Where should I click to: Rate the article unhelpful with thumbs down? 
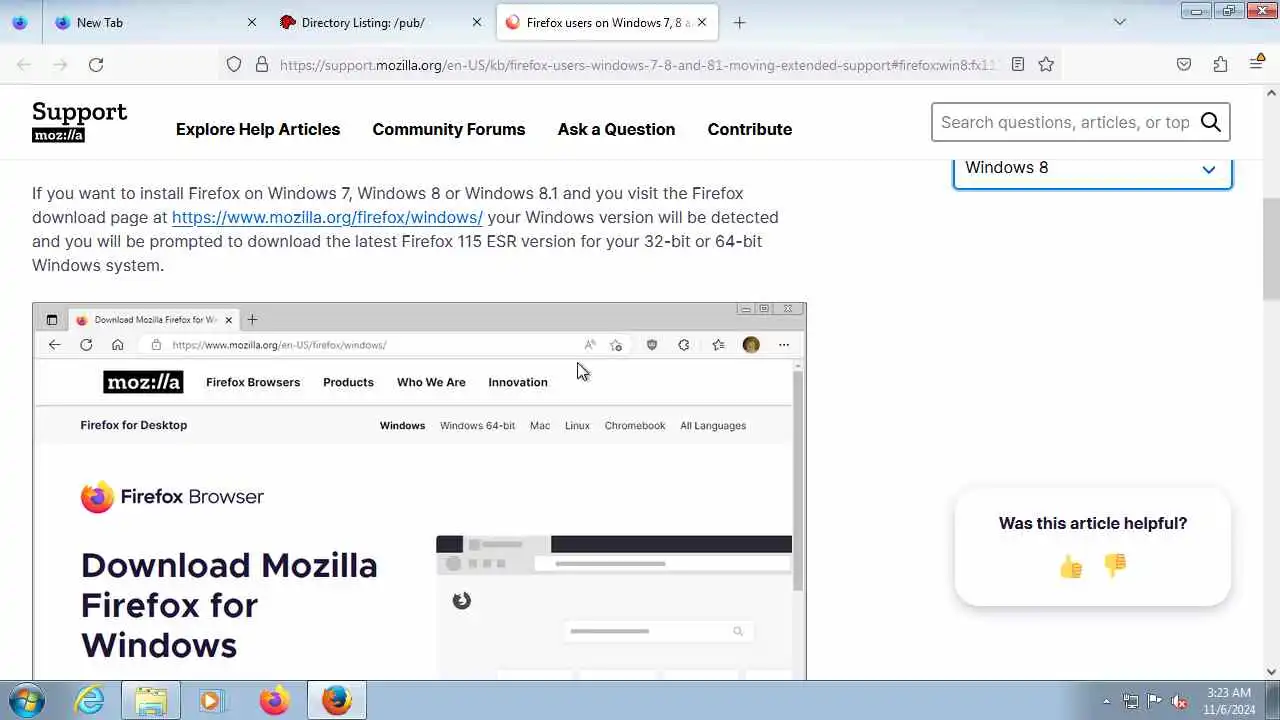tap(1115, 566)
